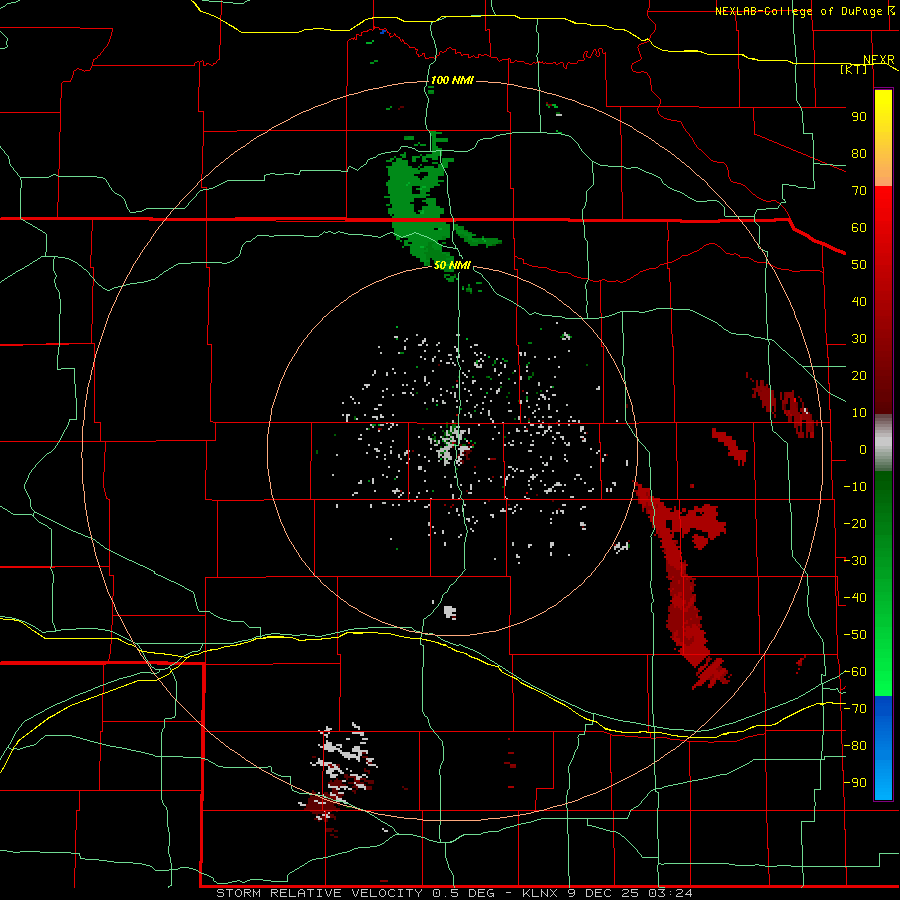Click the 20 value on color scale

[x=859, y=376]
